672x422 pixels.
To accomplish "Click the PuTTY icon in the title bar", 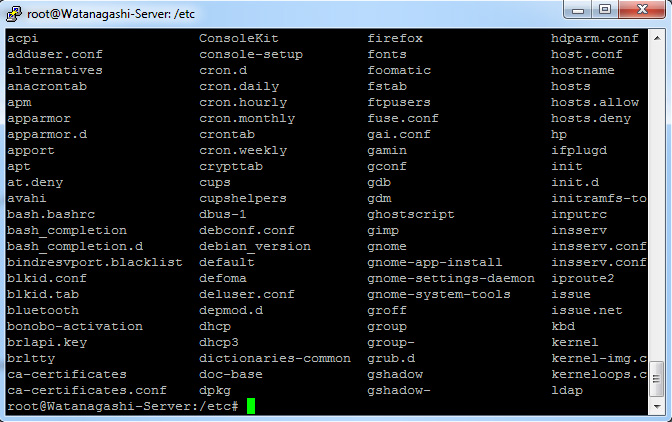I will 14,12.
